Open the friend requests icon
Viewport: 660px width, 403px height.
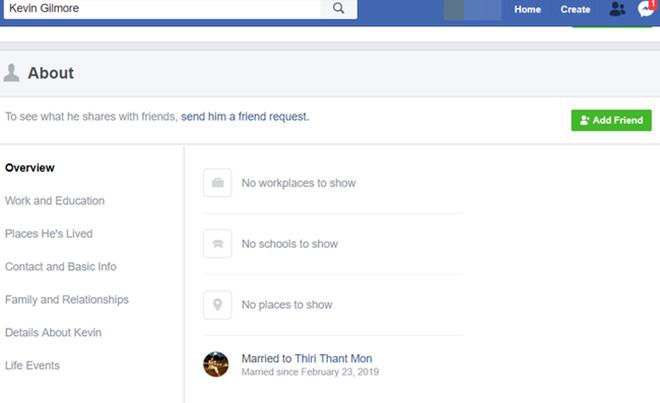click(x=617, y=9)
